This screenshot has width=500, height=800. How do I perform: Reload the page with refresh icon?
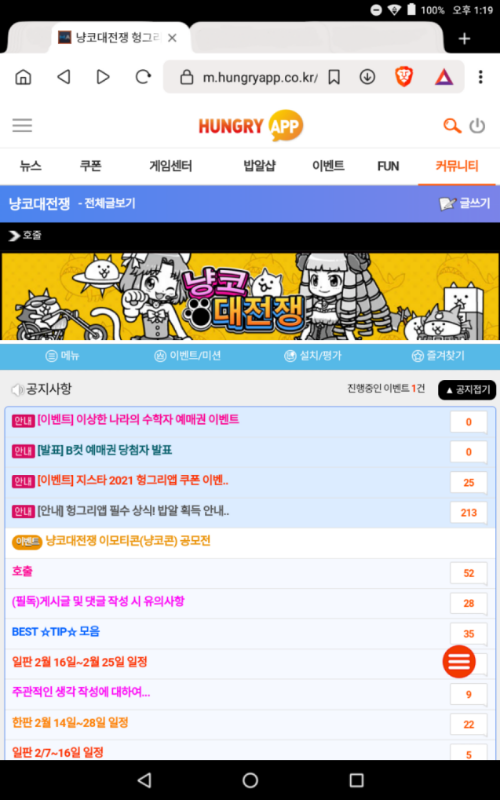(143, 77)
